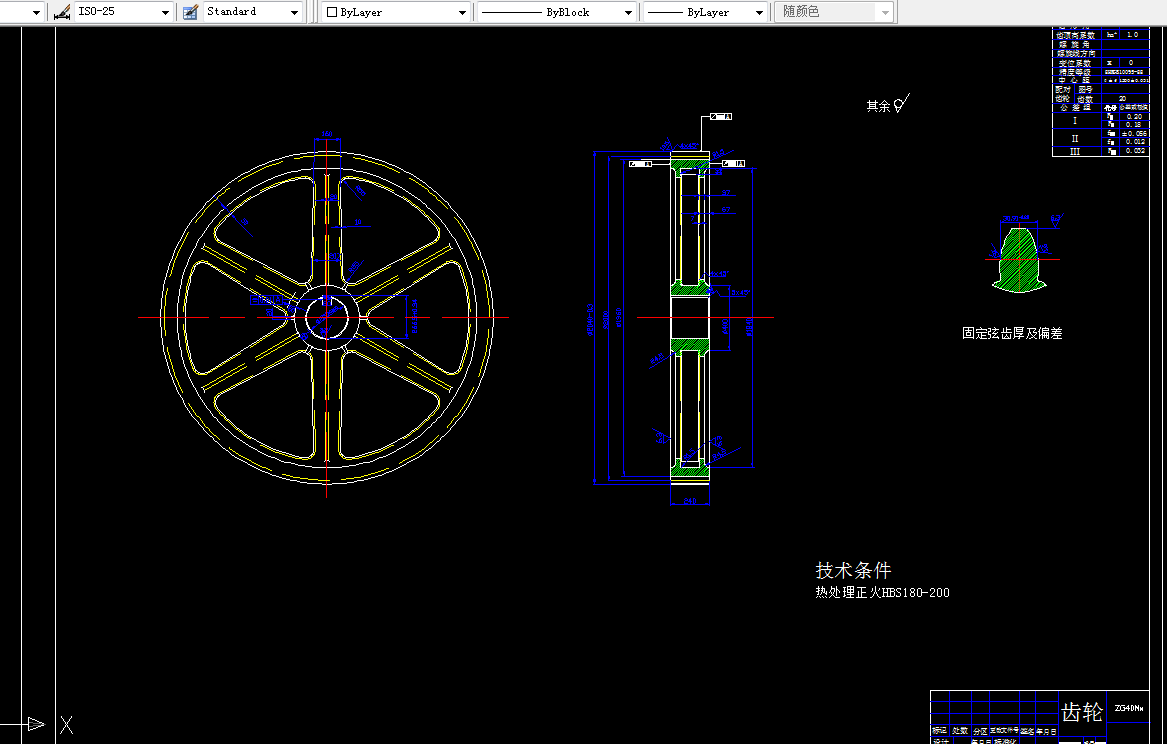Screen dimensions: 1167x744
Task: Select the ZG40Mn material text
Action: 1129,708
